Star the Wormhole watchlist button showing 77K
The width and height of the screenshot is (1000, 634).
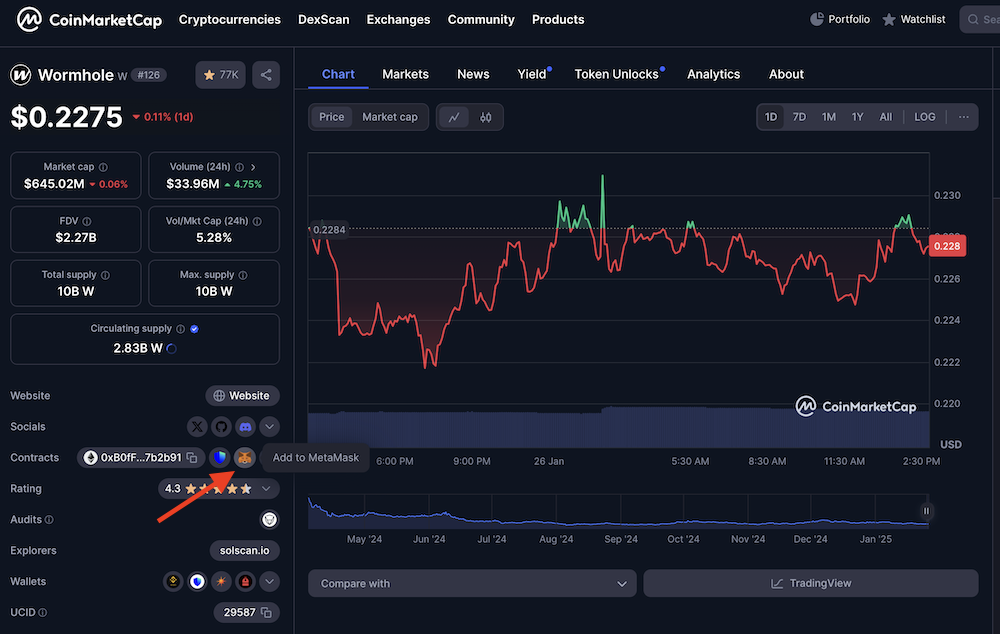coord(220,74)
